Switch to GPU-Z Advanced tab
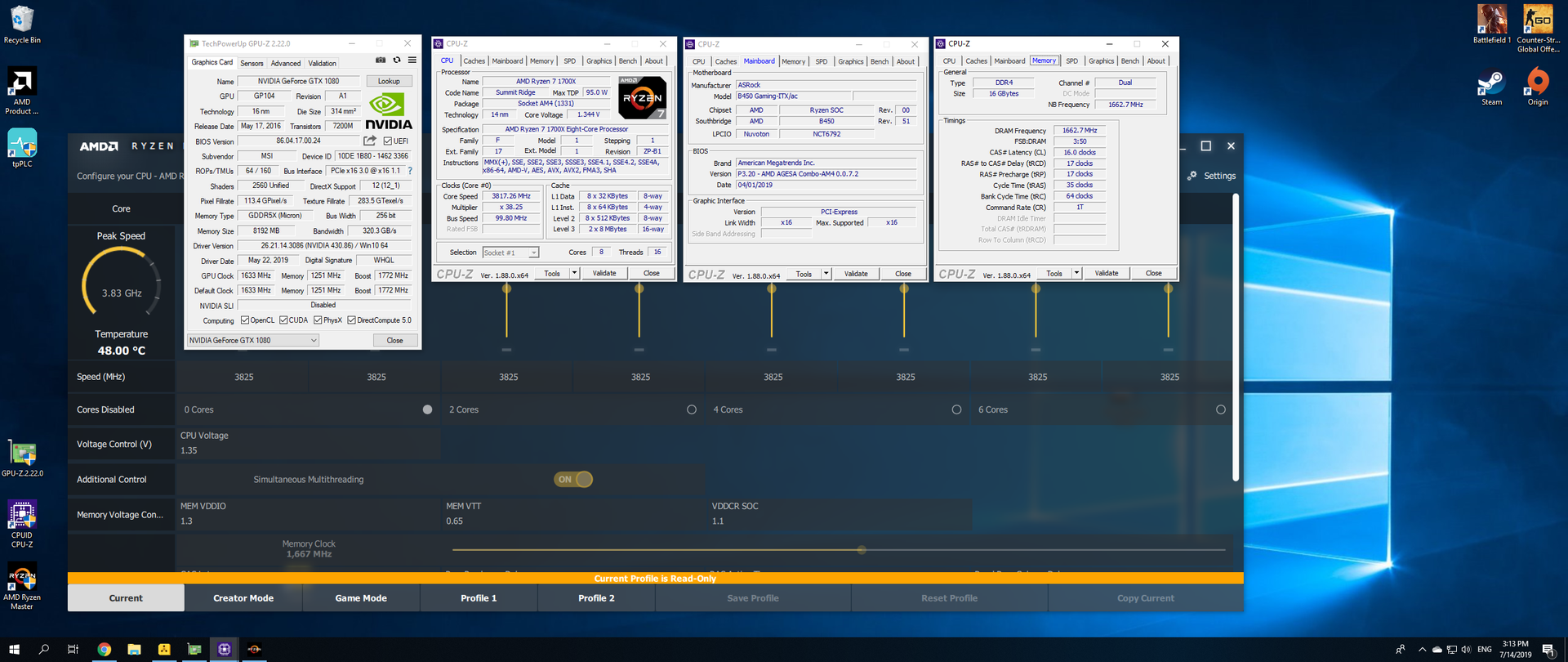The width and height of the screenshot is (1568, 662). pyautogui.click(x=286, y=63)
